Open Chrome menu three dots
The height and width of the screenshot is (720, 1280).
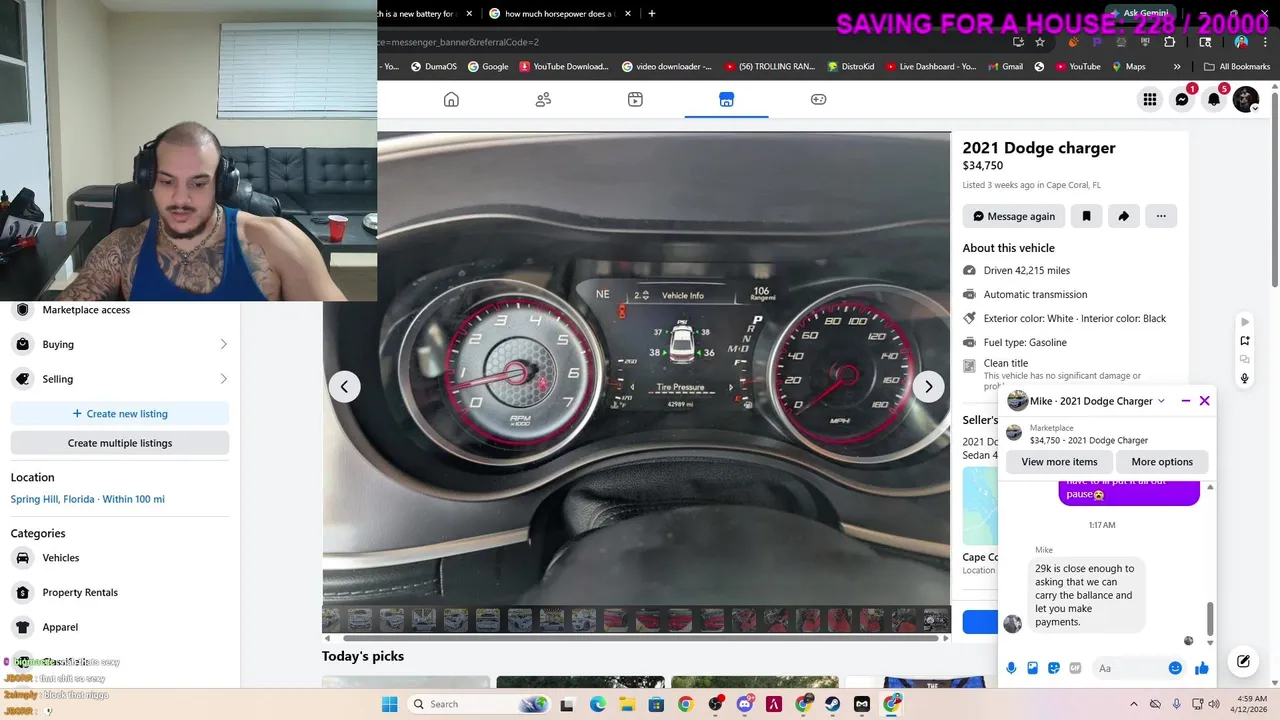[1266, 42]
